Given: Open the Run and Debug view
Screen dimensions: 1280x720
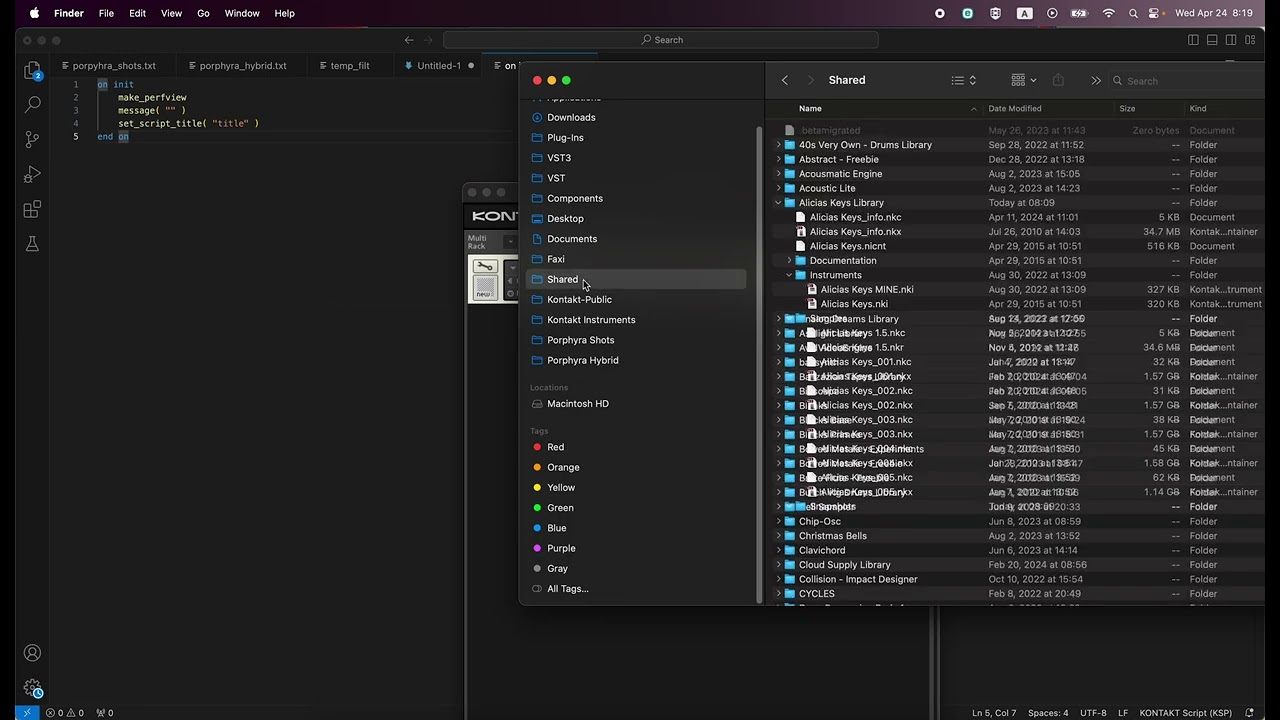Looking at the screenshot, I should [x=32, y=174].
